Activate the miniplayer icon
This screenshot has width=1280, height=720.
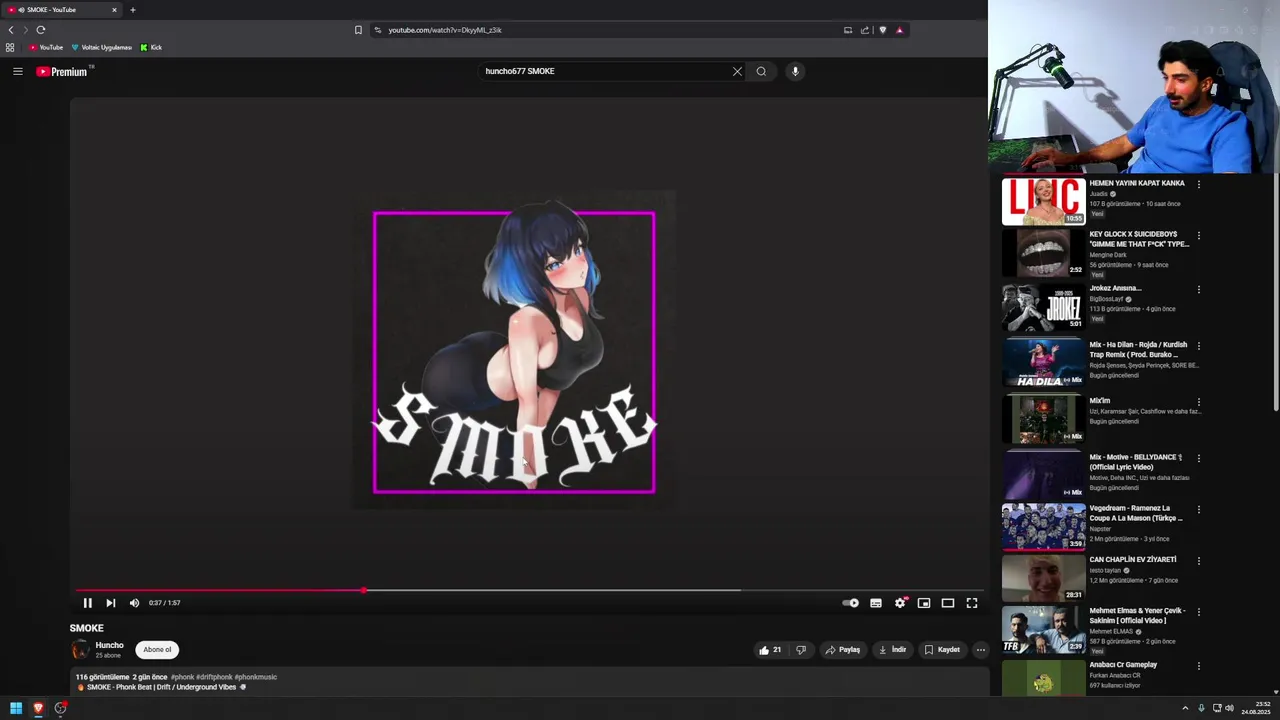coord(924,603)
